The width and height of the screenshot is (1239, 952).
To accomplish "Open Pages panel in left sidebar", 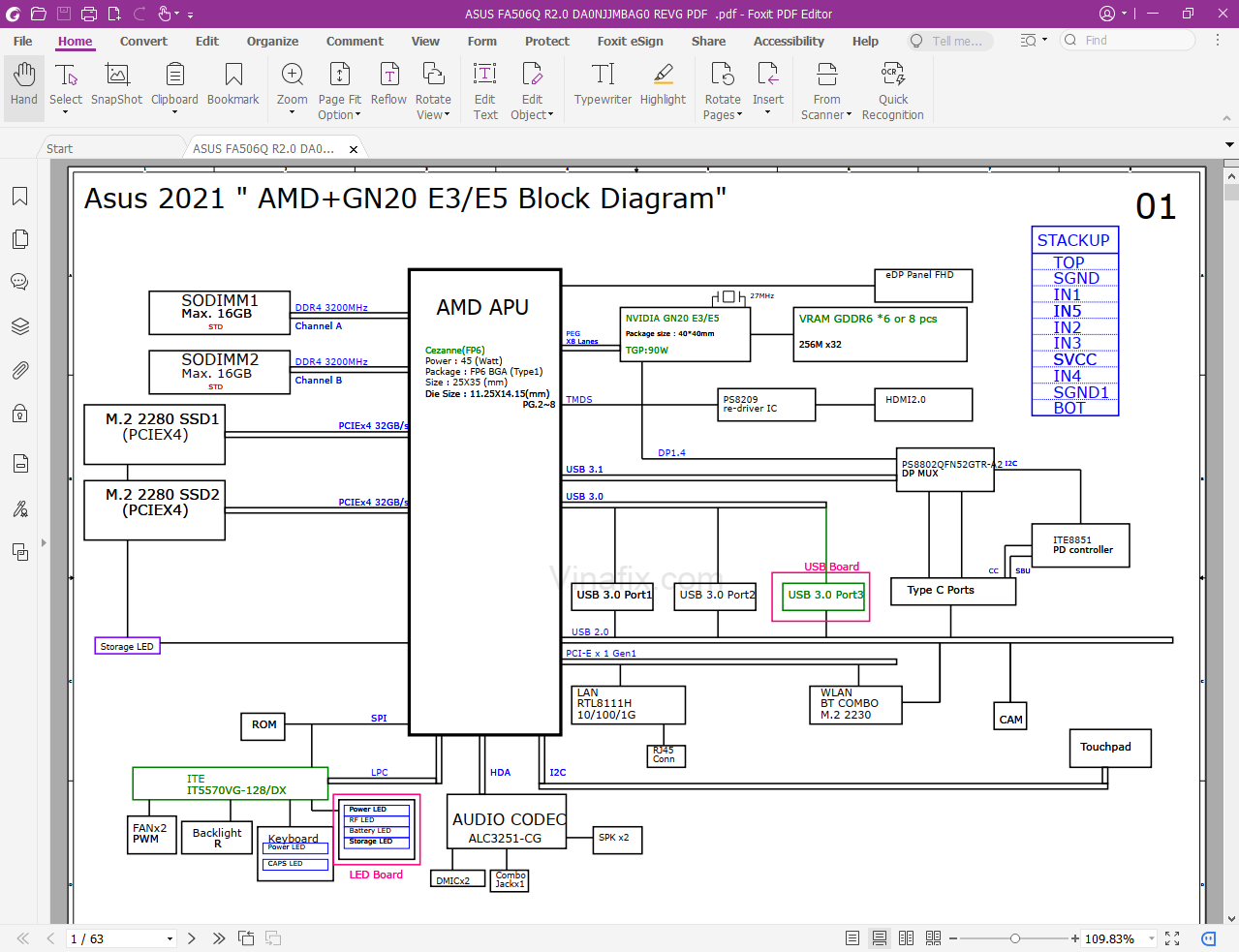I will click(19, 239).
